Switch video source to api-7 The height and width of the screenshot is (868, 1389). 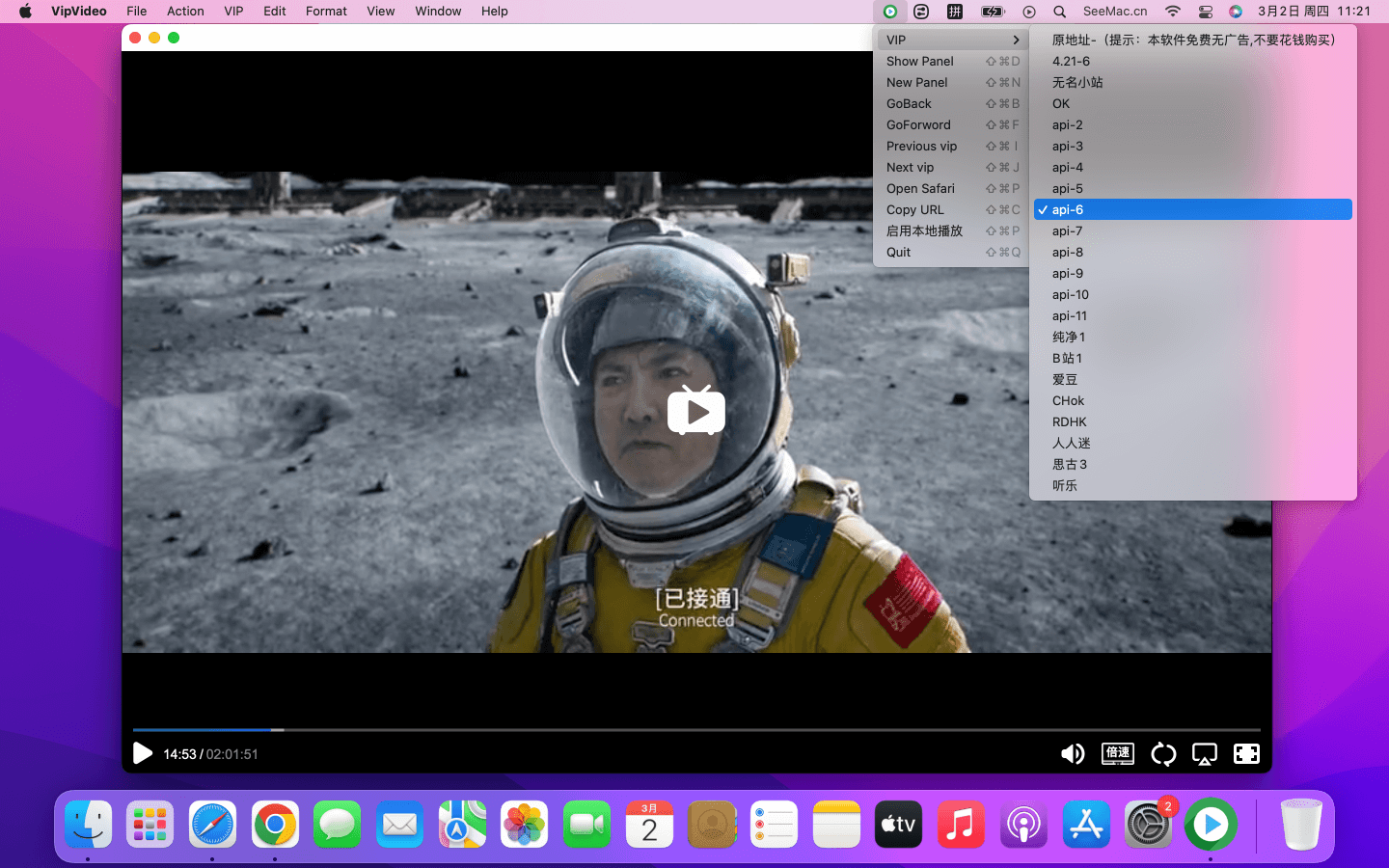pos(1067,231)
